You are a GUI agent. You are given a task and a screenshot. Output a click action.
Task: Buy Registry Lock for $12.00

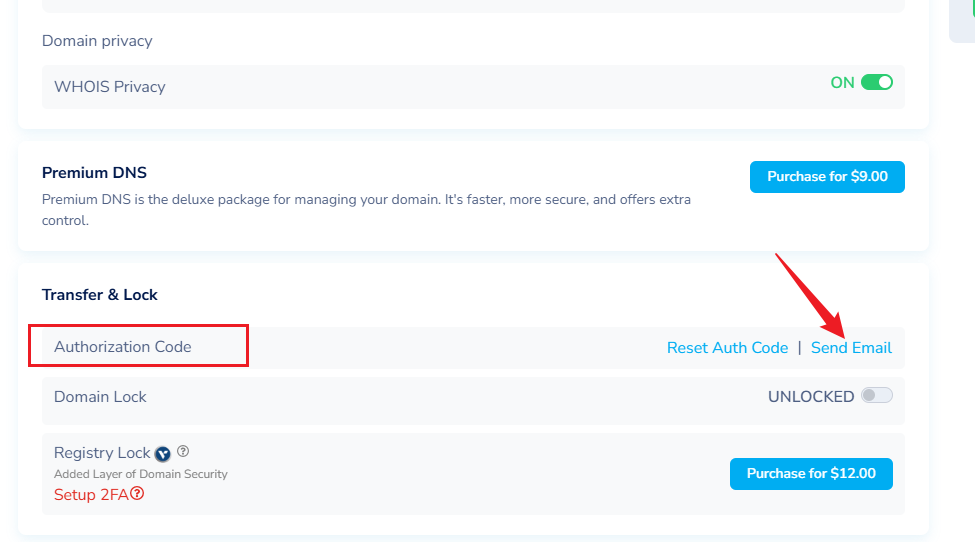[x=811, y=473]
